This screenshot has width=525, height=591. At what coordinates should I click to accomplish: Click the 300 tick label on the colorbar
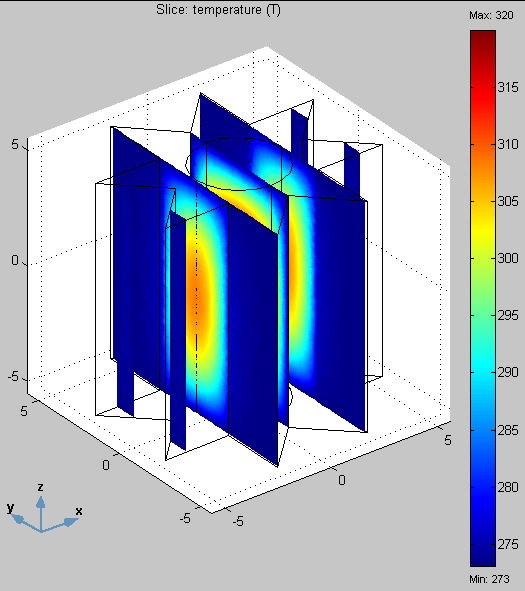[508, 258]
